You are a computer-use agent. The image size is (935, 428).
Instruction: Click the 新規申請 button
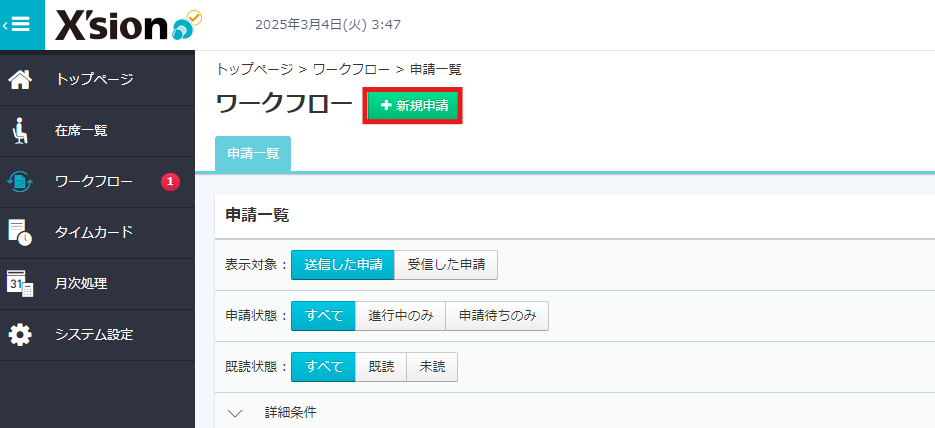413,105
